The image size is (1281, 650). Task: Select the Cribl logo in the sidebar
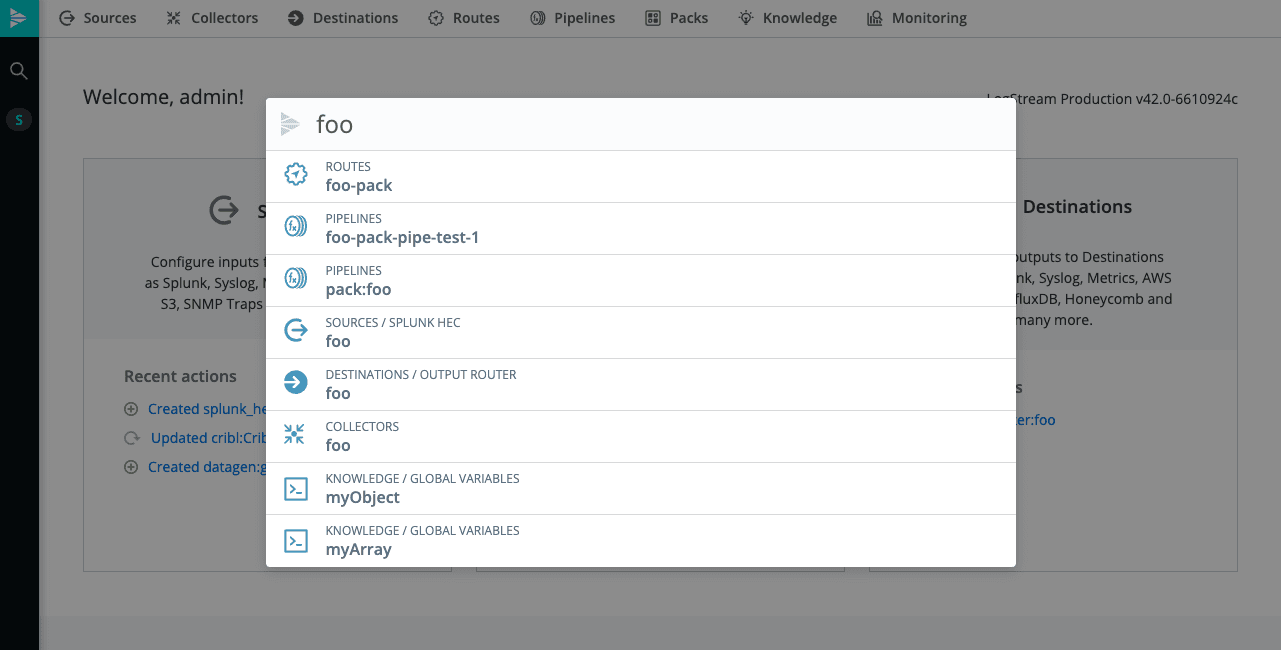pyautogui.click(x=19, y=18)
